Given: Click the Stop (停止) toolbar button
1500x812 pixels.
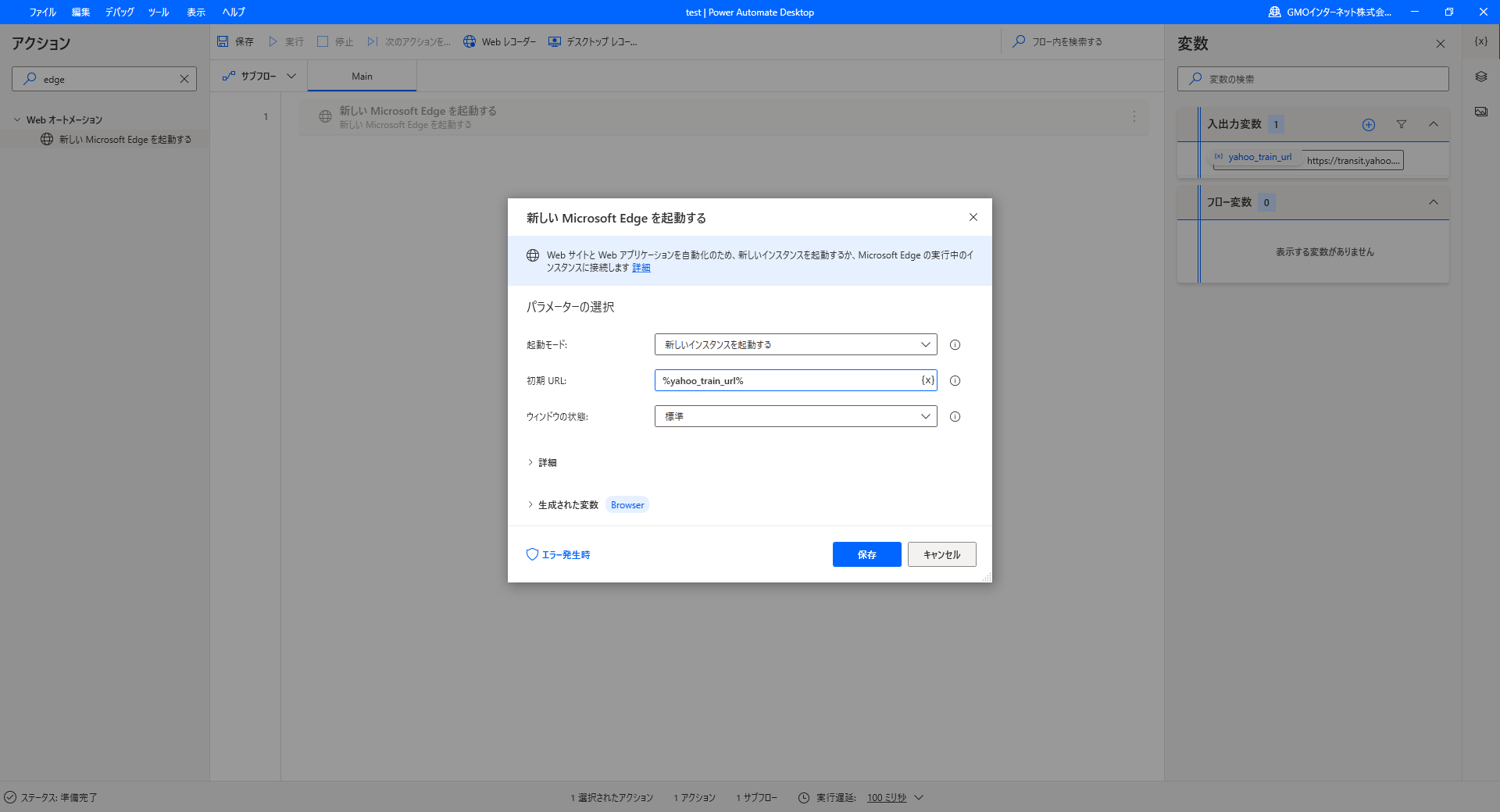Looking at the screenshot, I should [335, 41].
